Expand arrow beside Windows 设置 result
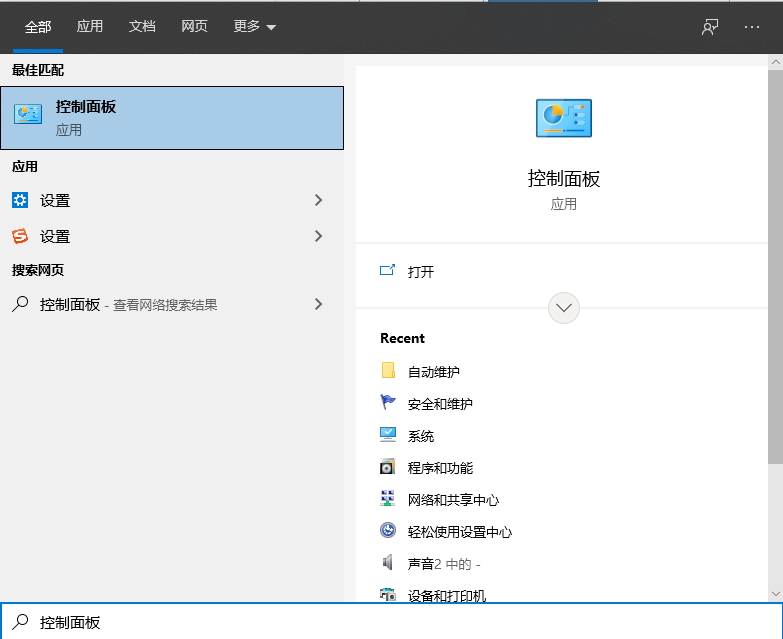Viewport: 783px width, 639px height. [319, 200]
